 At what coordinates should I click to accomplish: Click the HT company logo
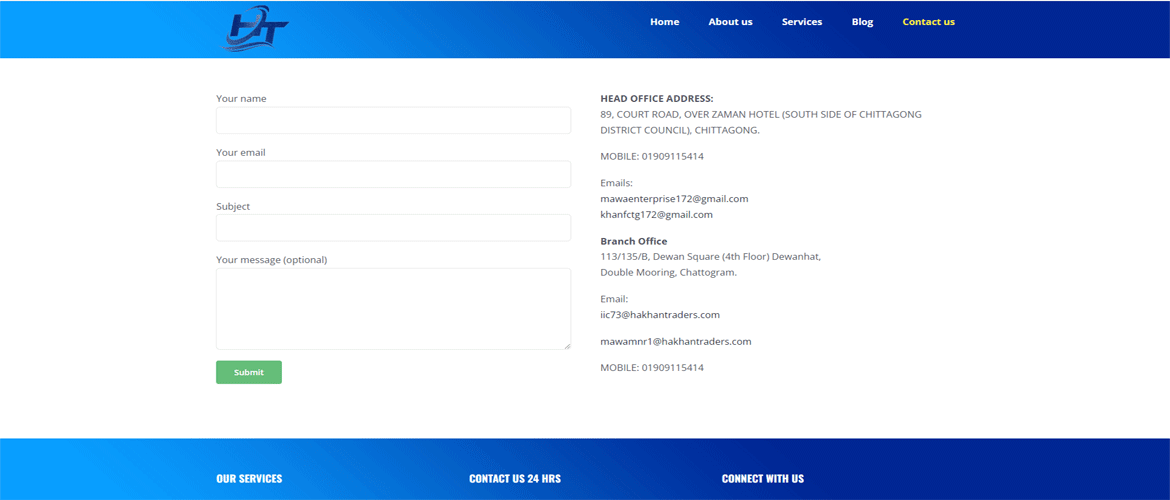tap(256, 28)
